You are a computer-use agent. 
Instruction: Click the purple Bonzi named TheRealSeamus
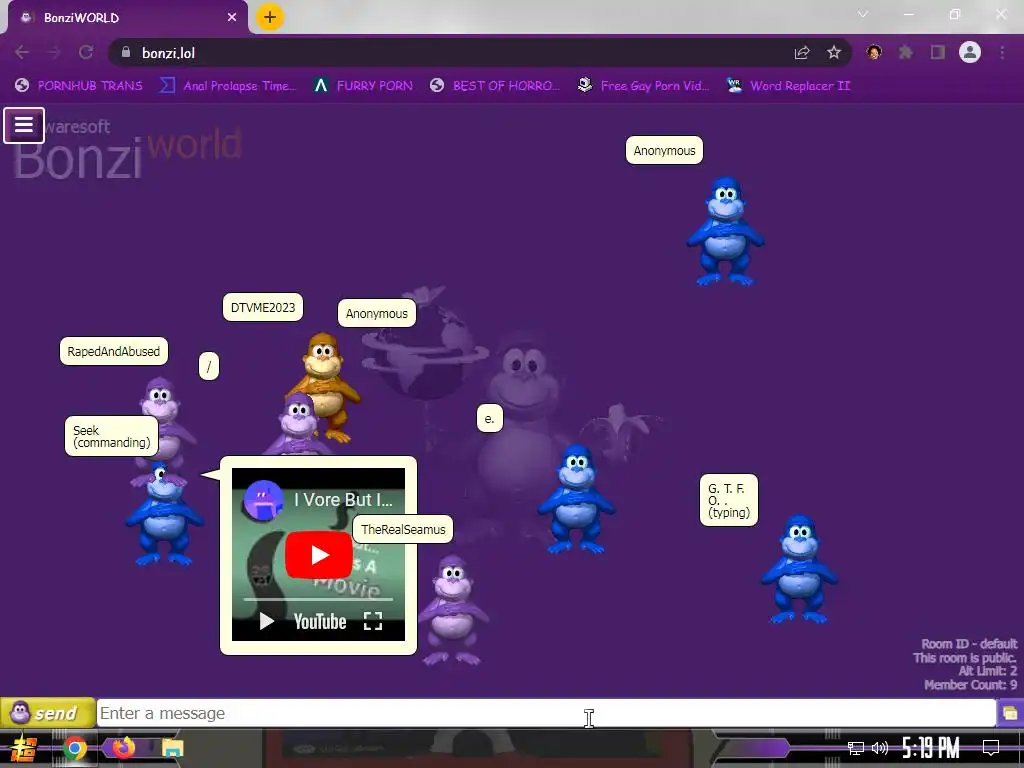[453, 609]
